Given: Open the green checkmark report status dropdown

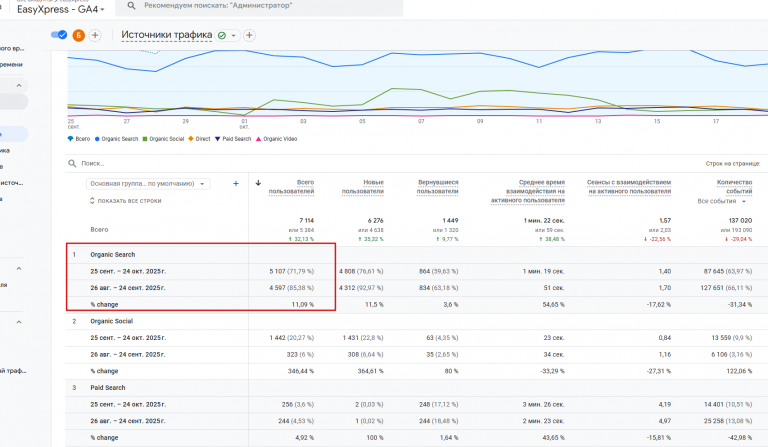Looking at the screenshot, I should click(x=227, y=35).
